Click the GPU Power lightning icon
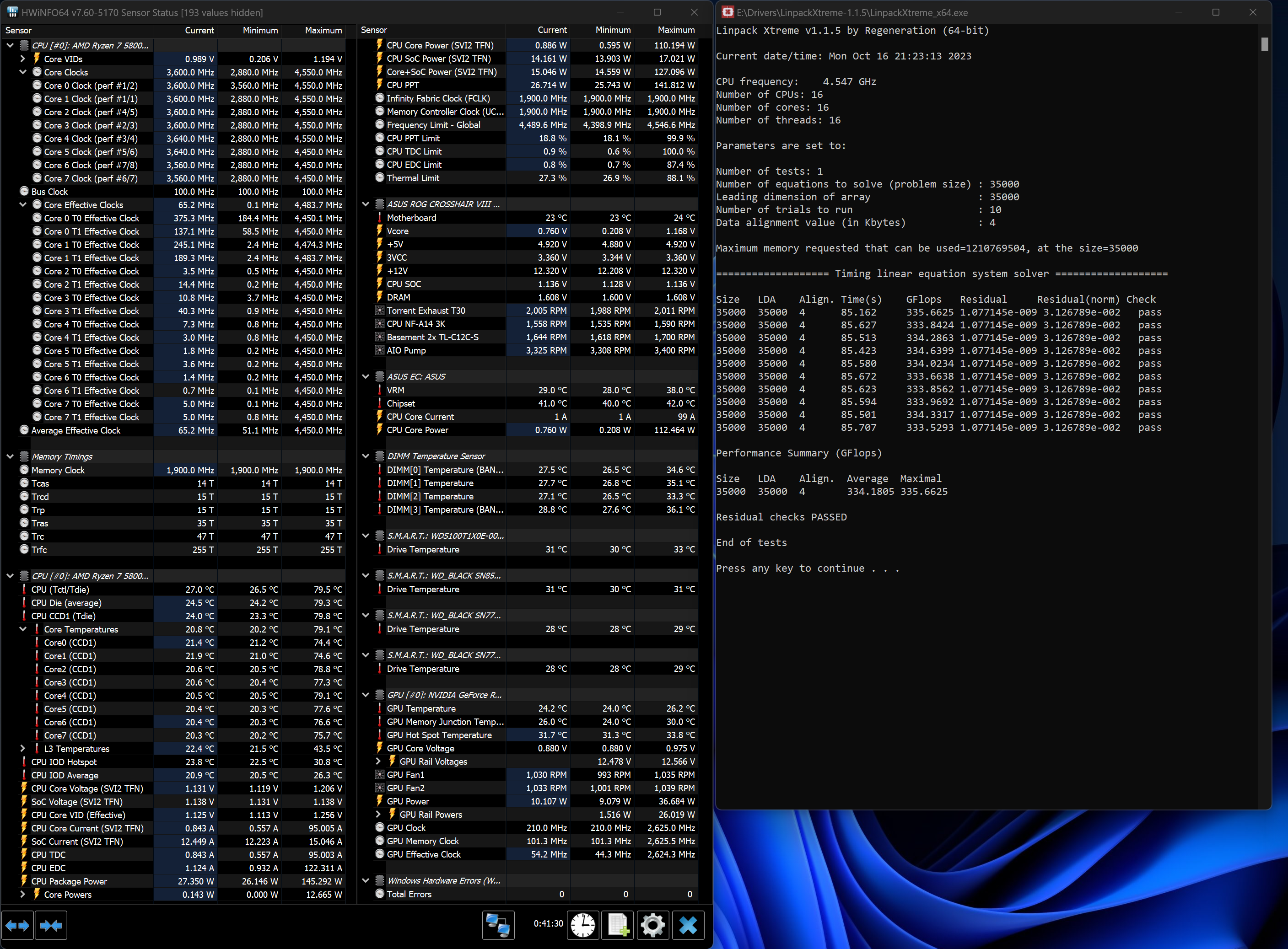The height and width of the screenshot is (949, 1288). coord(379,801)
